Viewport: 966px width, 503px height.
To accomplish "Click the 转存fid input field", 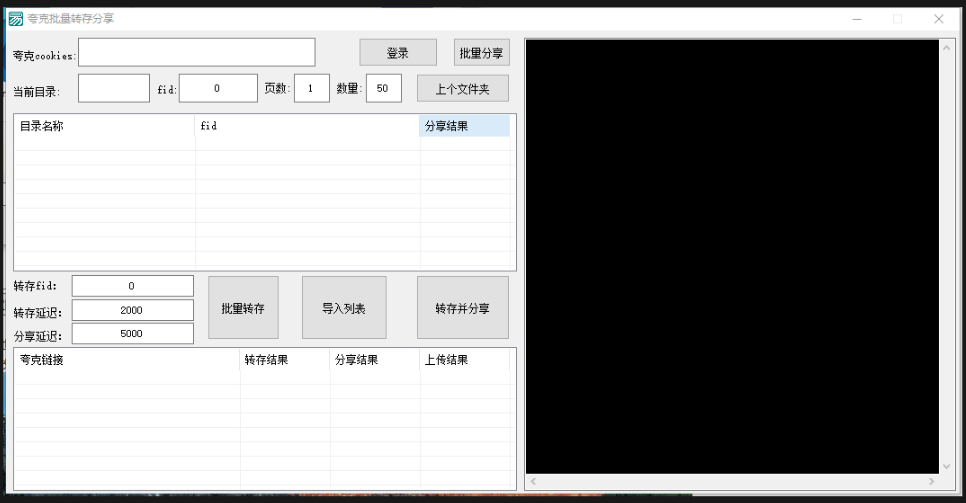I will (132, 286).
